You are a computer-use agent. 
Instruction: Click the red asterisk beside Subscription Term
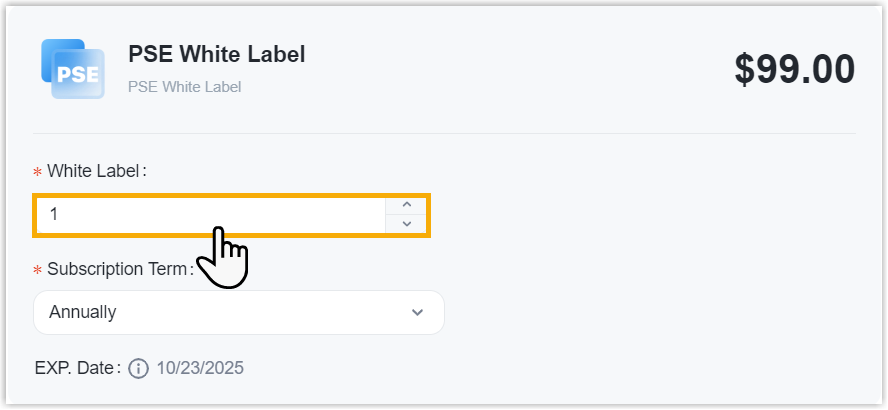tap(38, 271)
